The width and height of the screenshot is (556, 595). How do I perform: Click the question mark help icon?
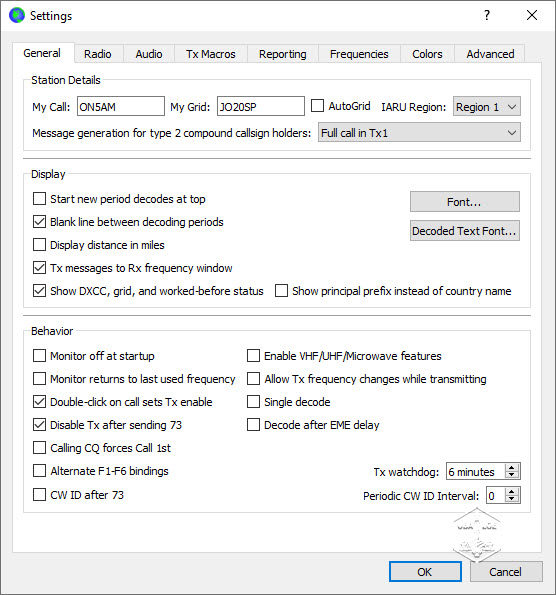487,15
